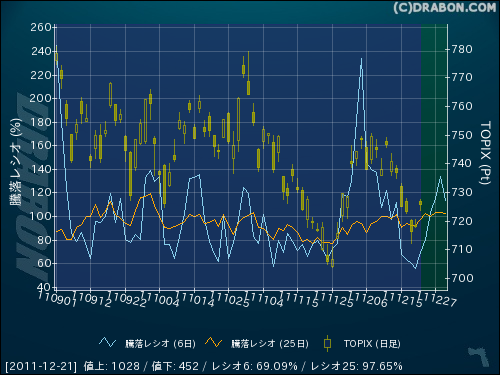Click the blue 騰落レシオ (6日) legend line icon

click(107, 343)
